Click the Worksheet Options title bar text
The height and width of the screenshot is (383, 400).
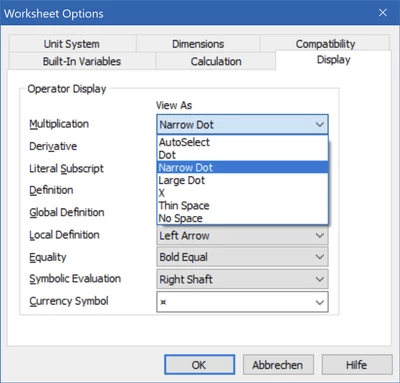click(54, 14)
